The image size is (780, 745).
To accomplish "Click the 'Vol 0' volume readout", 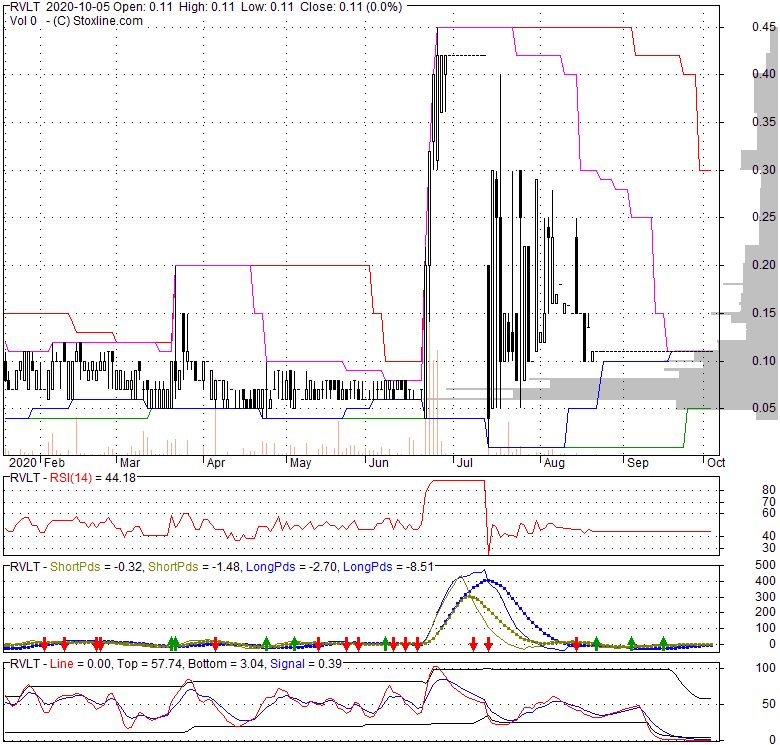I will [23, 21].
